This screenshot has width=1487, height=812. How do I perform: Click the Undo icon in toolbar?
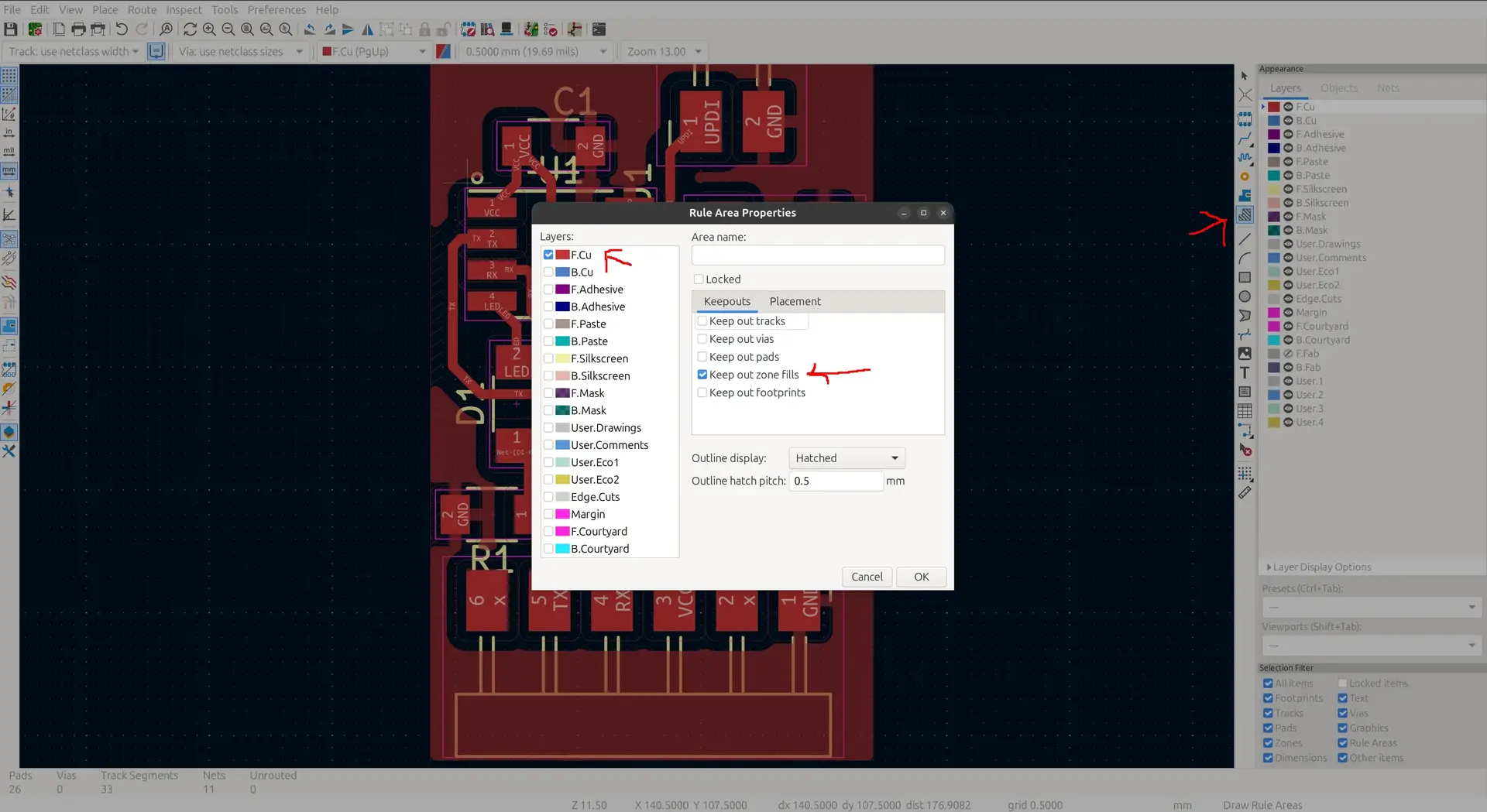pos(122,29)
